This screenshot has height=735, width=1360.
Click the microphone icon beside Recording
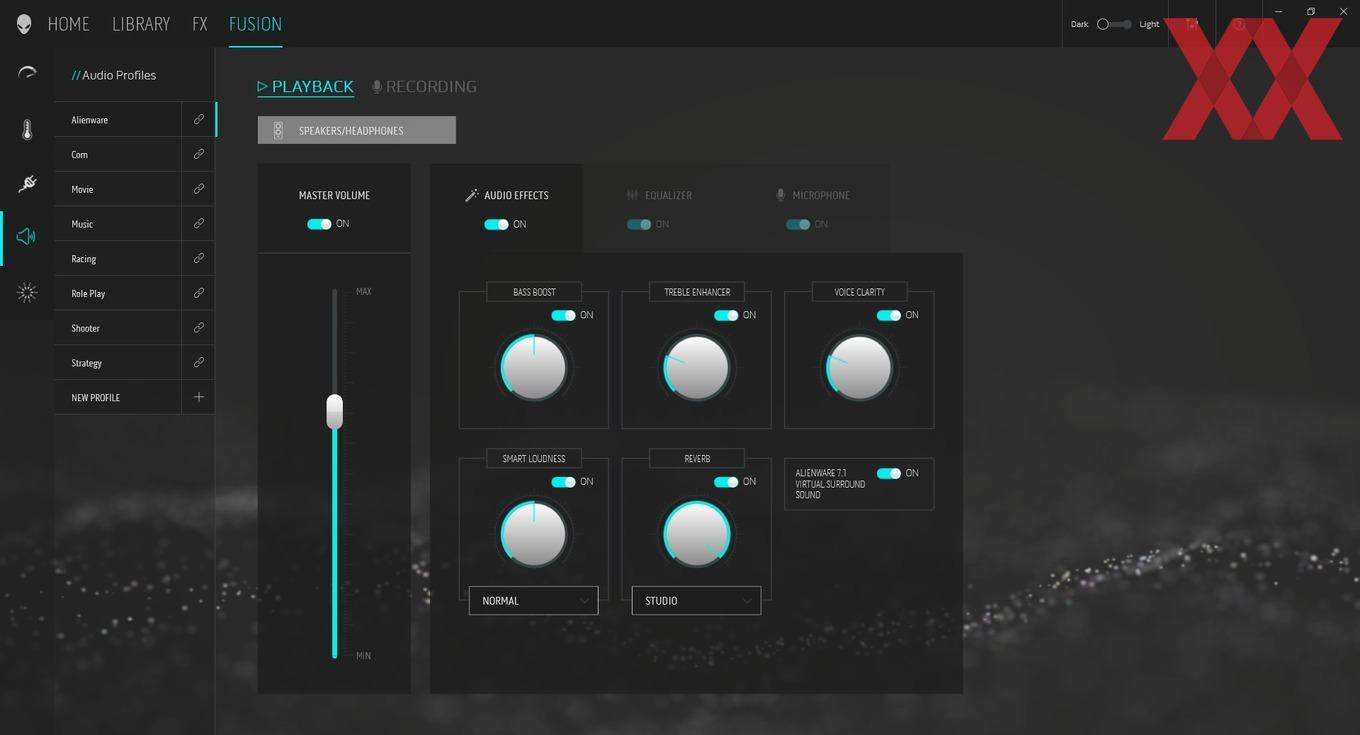377,87
